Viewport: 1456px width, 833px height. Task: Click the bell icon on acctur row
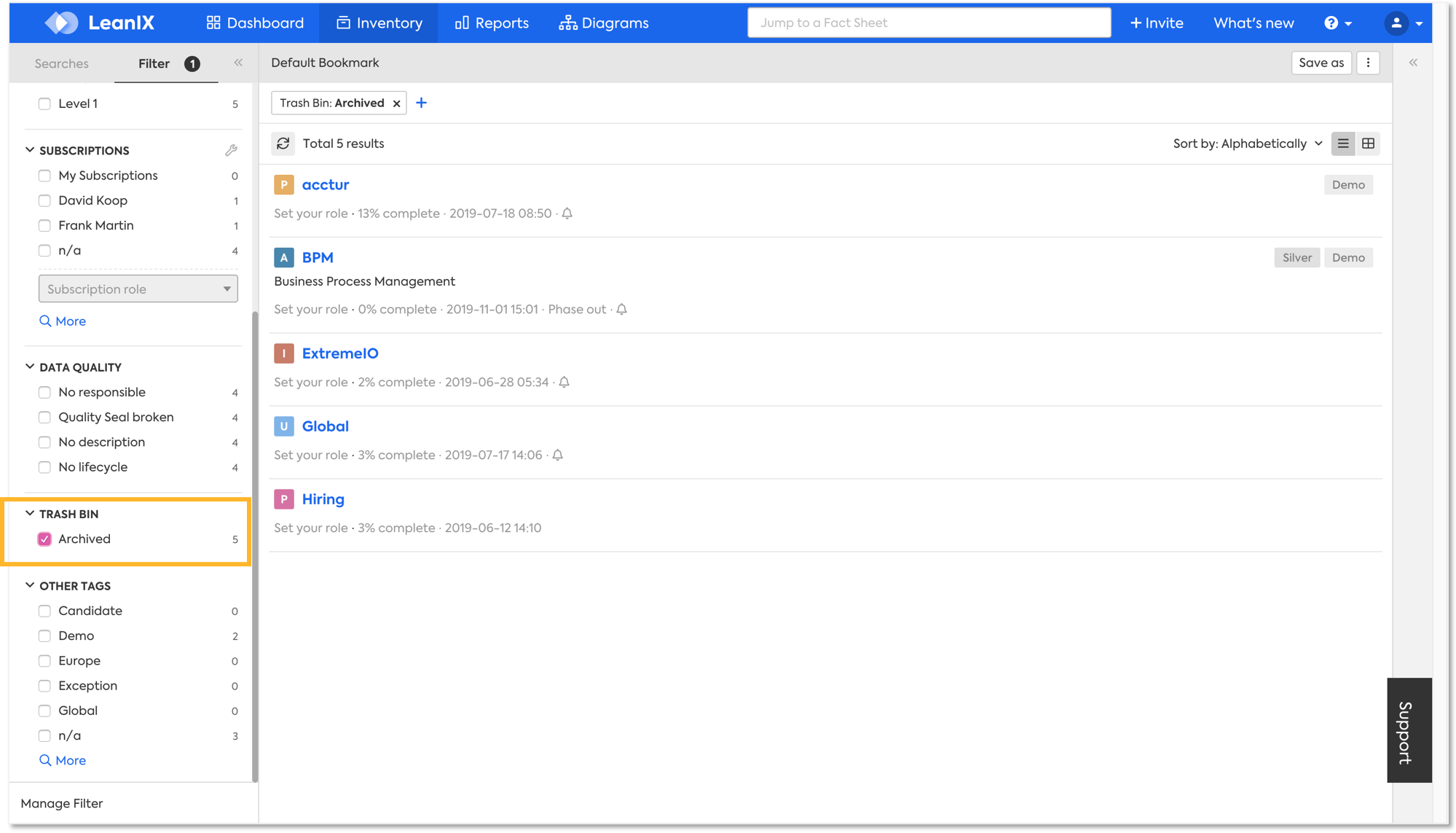tap(567, 214)
